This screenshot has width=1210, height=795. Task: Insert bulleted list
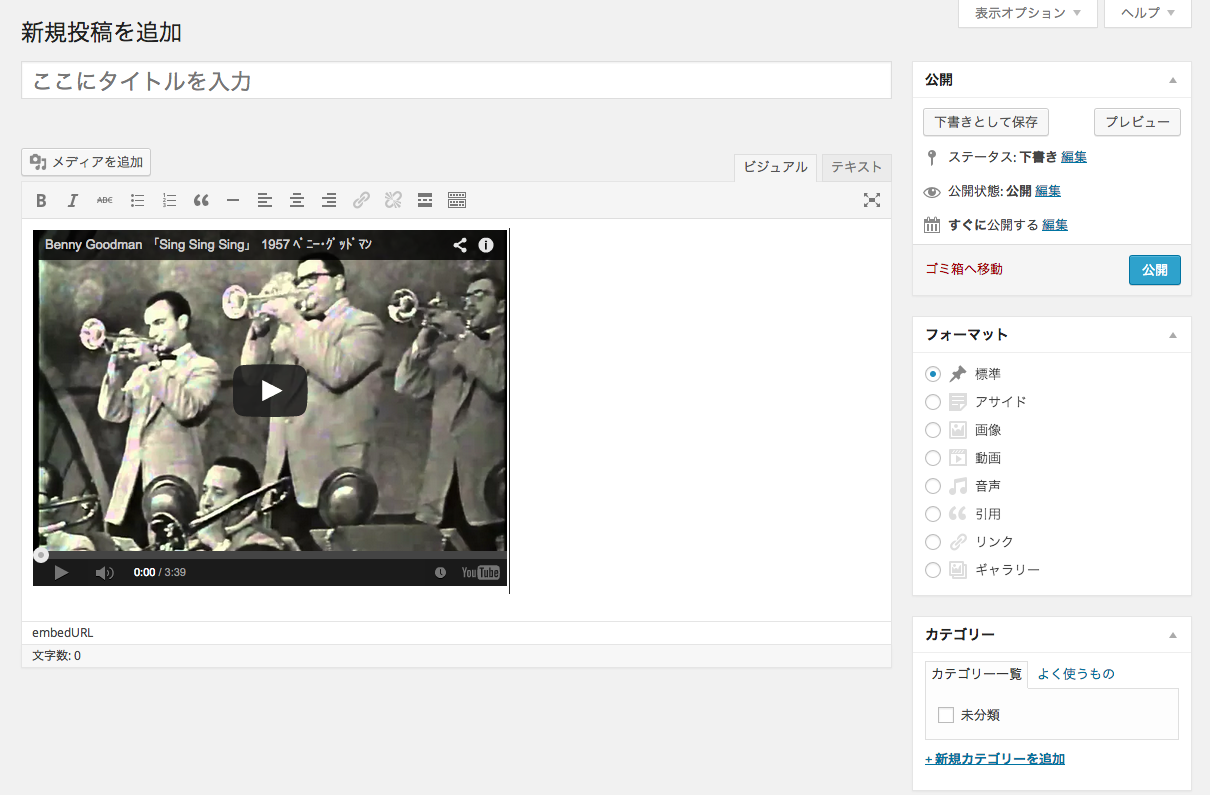click(x=137, y=201)
